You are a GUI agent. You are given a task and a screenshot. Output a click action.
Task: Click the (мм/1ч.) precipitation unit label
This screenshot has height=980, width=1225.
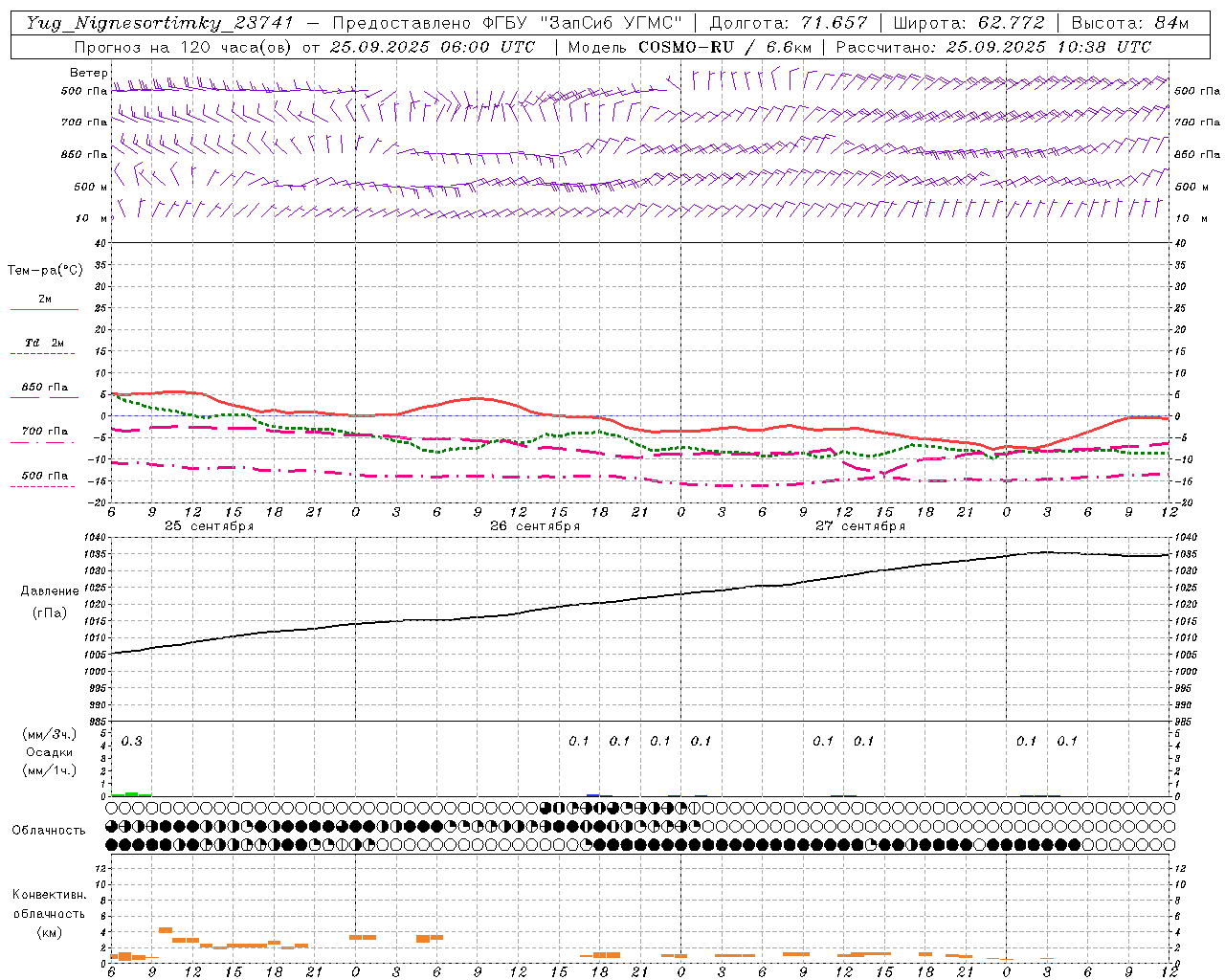(x=49, y=770)
